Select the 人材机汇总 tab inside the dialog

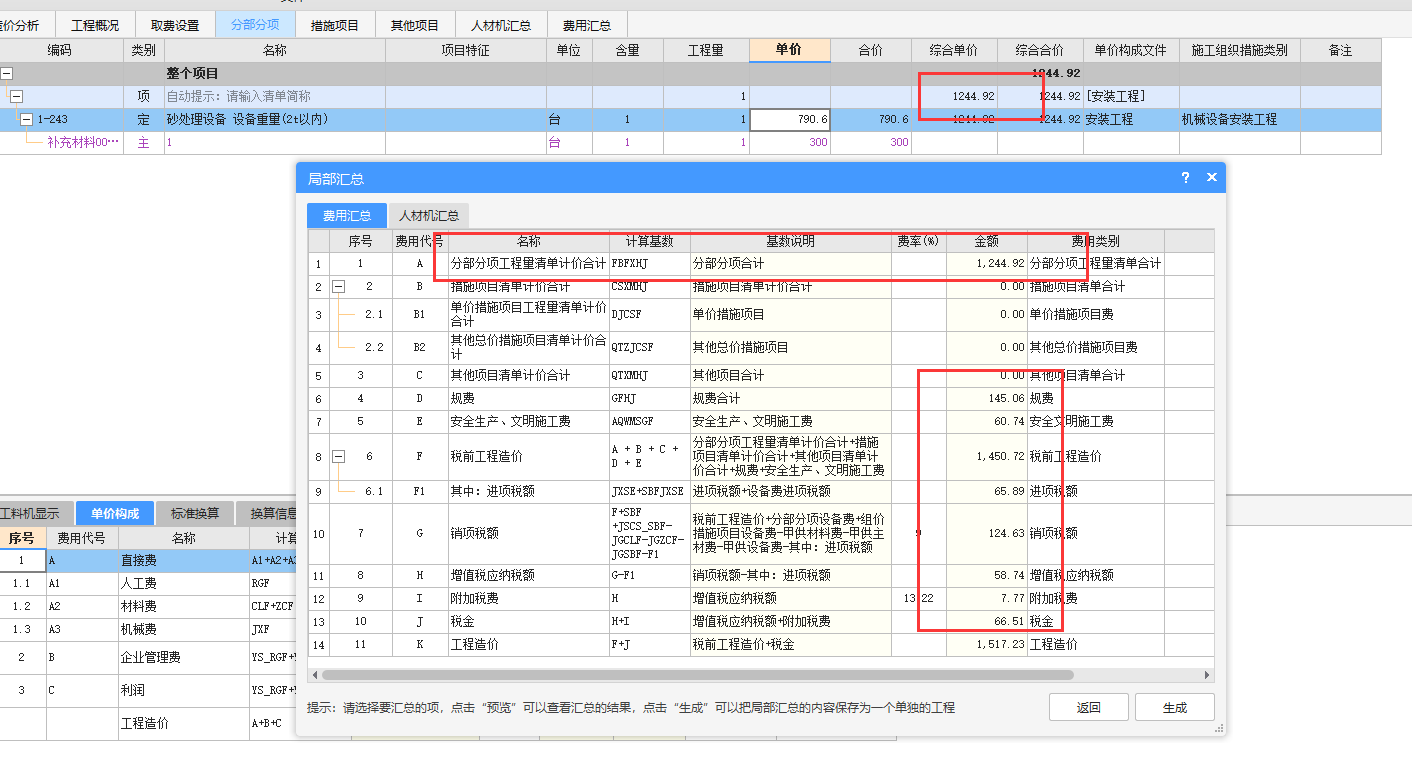coord(429,216)
